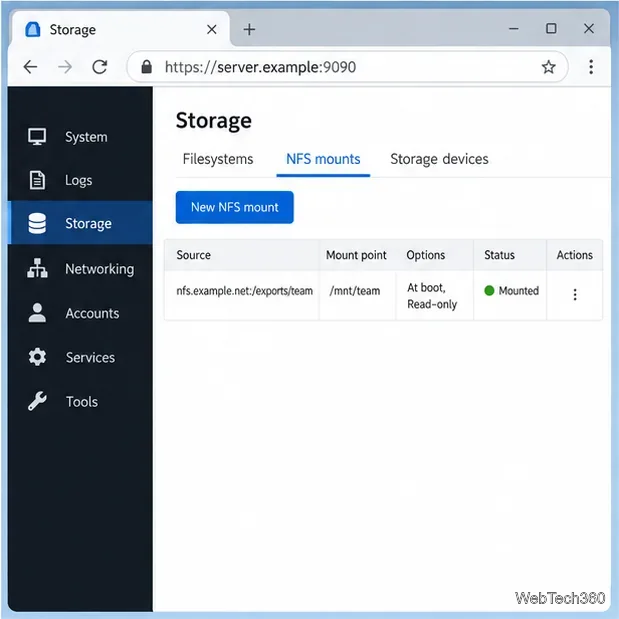Switch to the Filesystems tab
This screenshot has width=619, height=619.
218,159
